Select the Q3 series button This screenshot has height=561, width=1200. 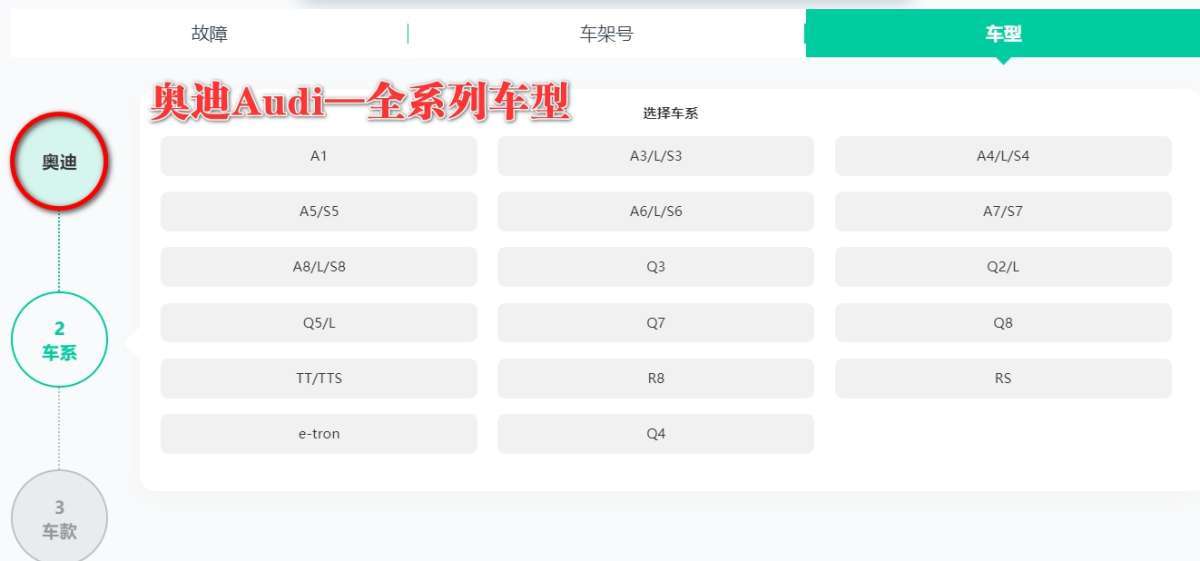click(656, 267)
